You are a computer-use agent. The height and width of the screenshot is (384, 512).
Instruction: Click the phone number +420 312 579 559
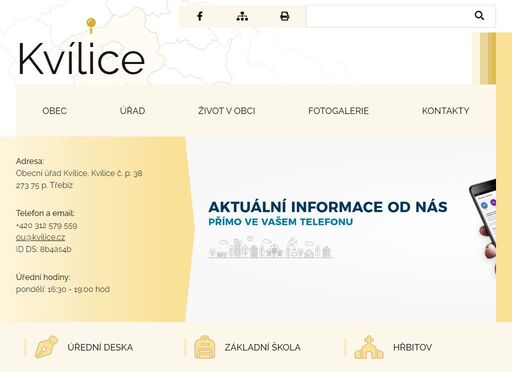(x=47, y=226)
